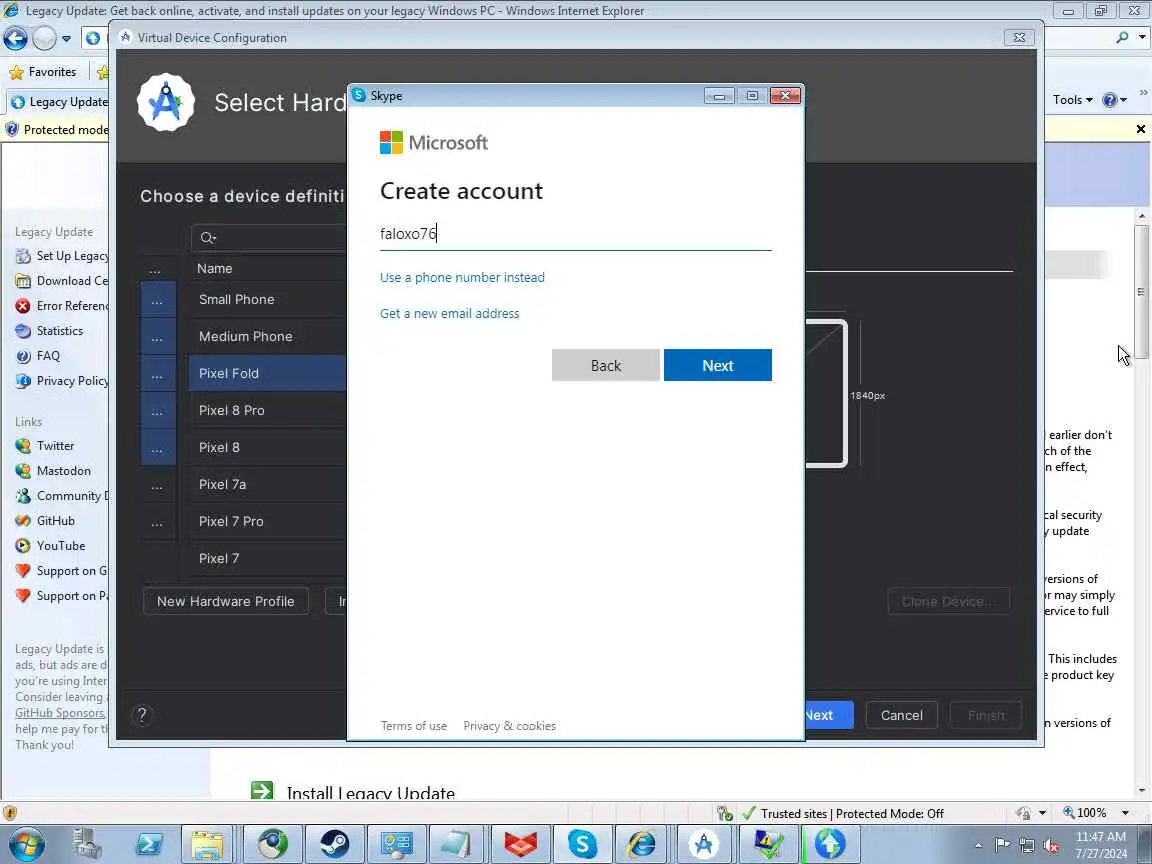This screenshot has width=1152, height=864.
Task: Select Pixel 7 Pro device row
Action: coord(267,521)
